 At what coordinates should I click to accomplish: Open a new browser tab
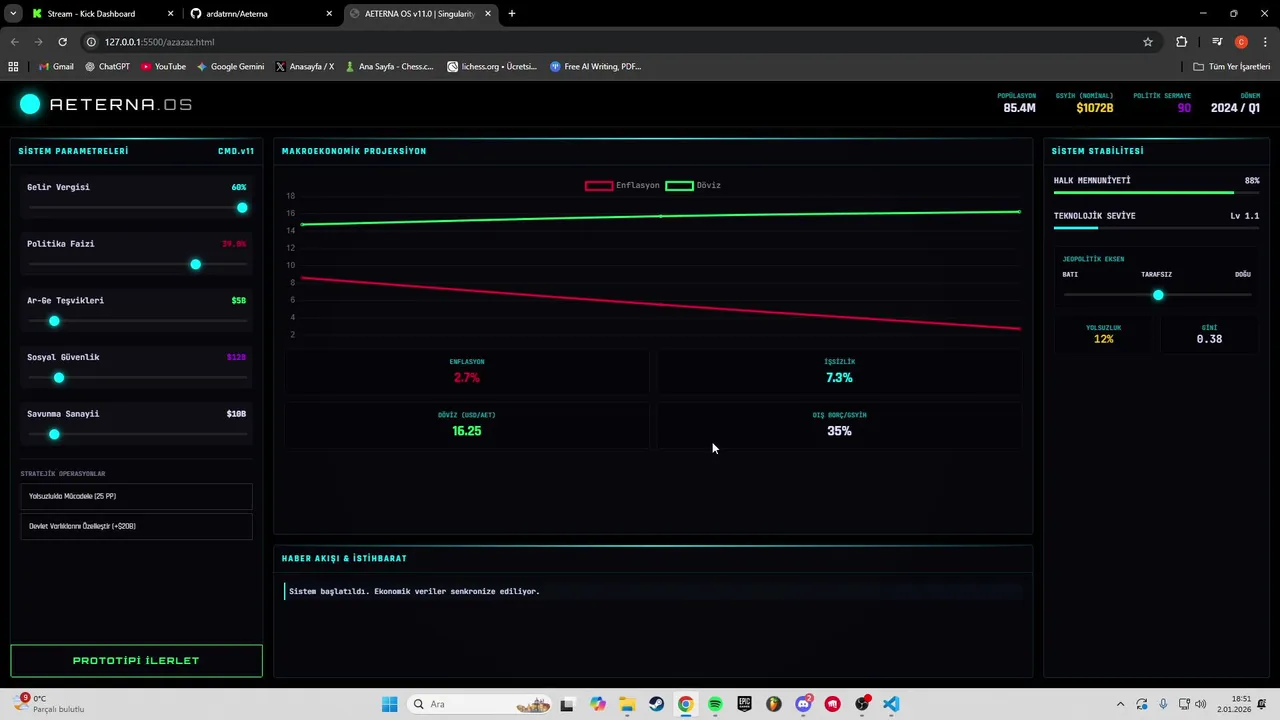(512, 14)
